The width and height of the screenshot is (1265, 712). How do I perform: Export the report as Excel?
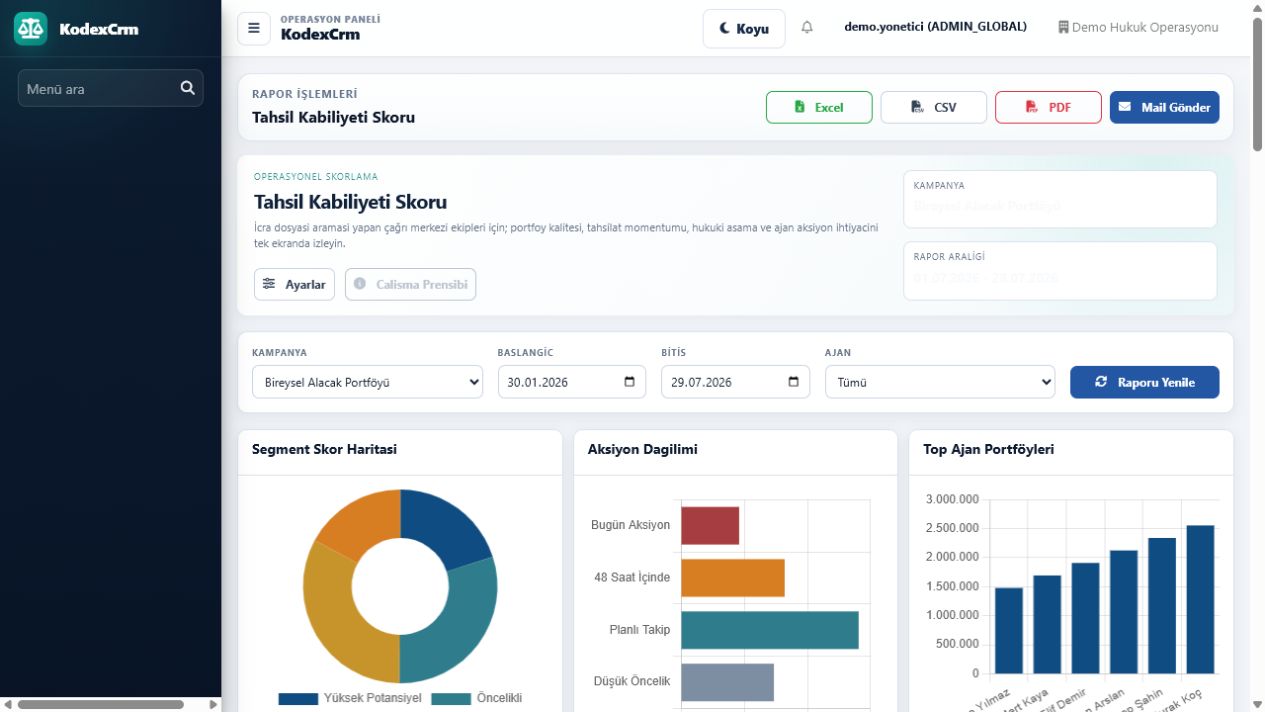pyautogui.click(x=819, y=107)
